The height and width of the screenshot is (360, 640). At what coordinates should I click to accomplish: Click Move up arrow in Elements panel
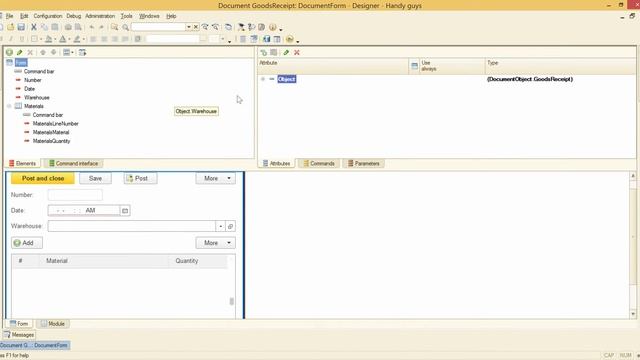tap(43, 52)
